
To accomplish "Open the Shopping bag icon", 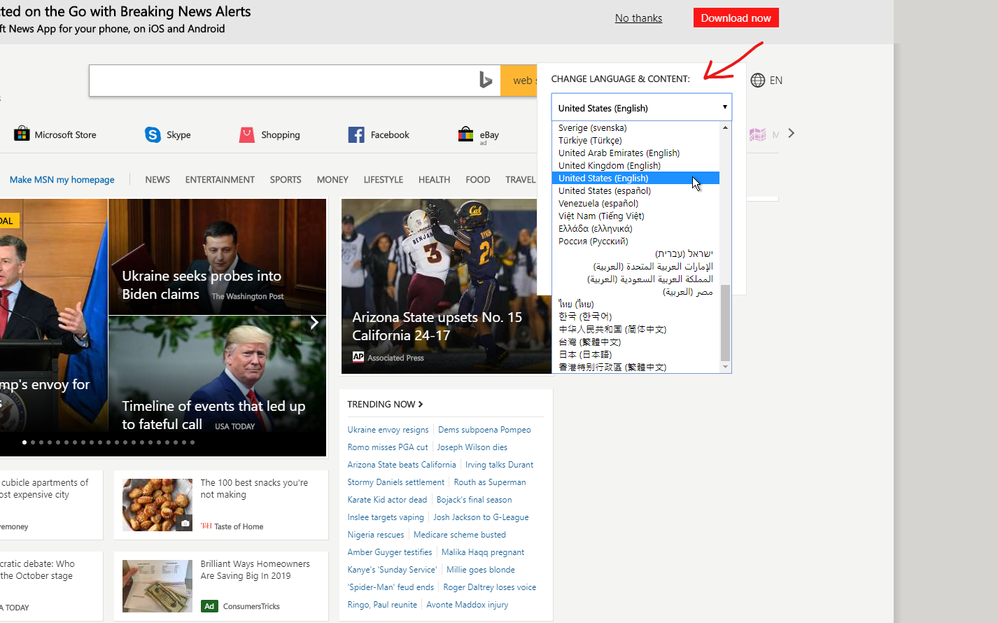I will [x=247, y=134].
